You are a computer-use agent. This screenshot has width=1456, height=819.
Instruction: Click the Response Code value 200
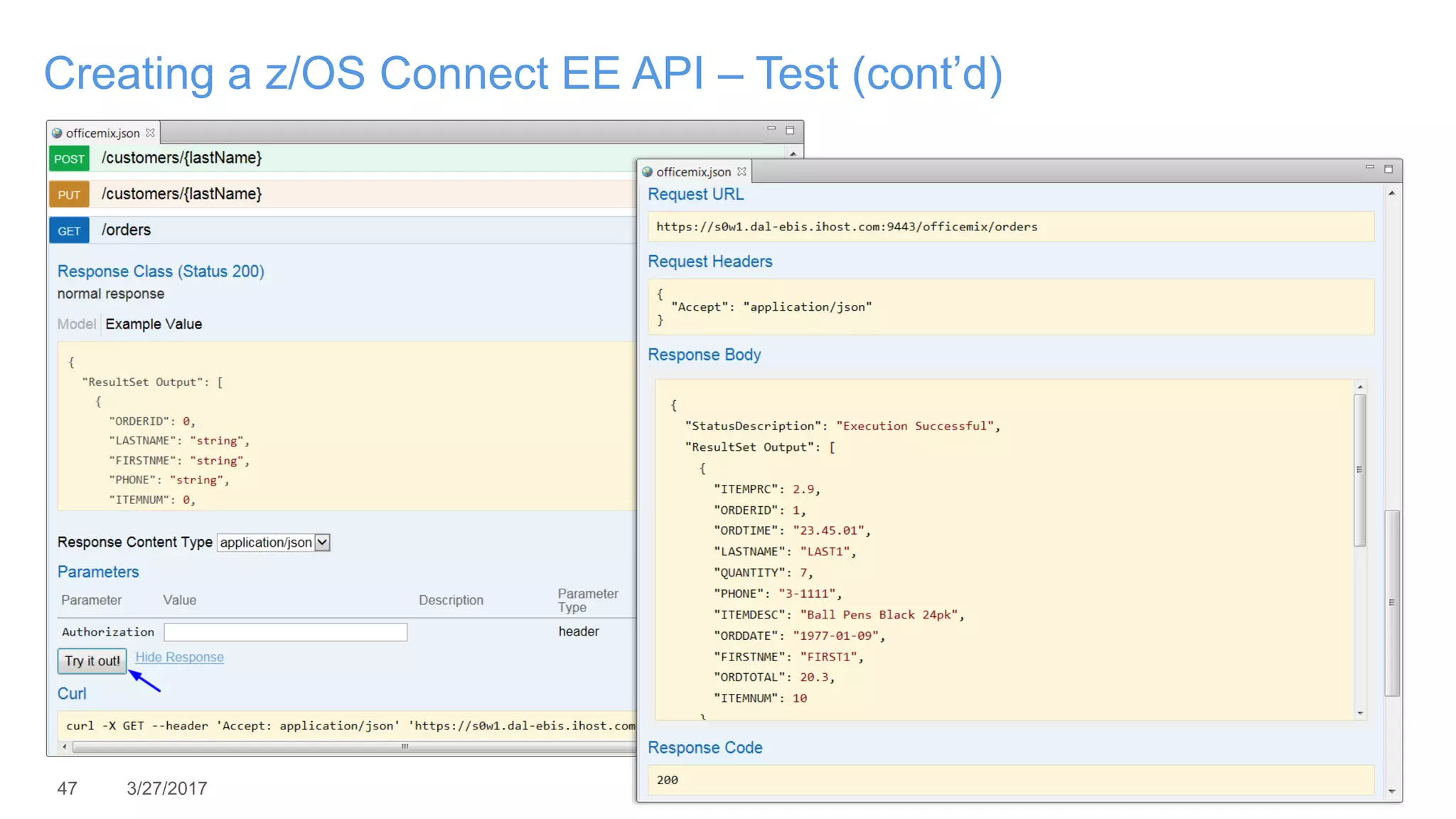tap(667, 780)
